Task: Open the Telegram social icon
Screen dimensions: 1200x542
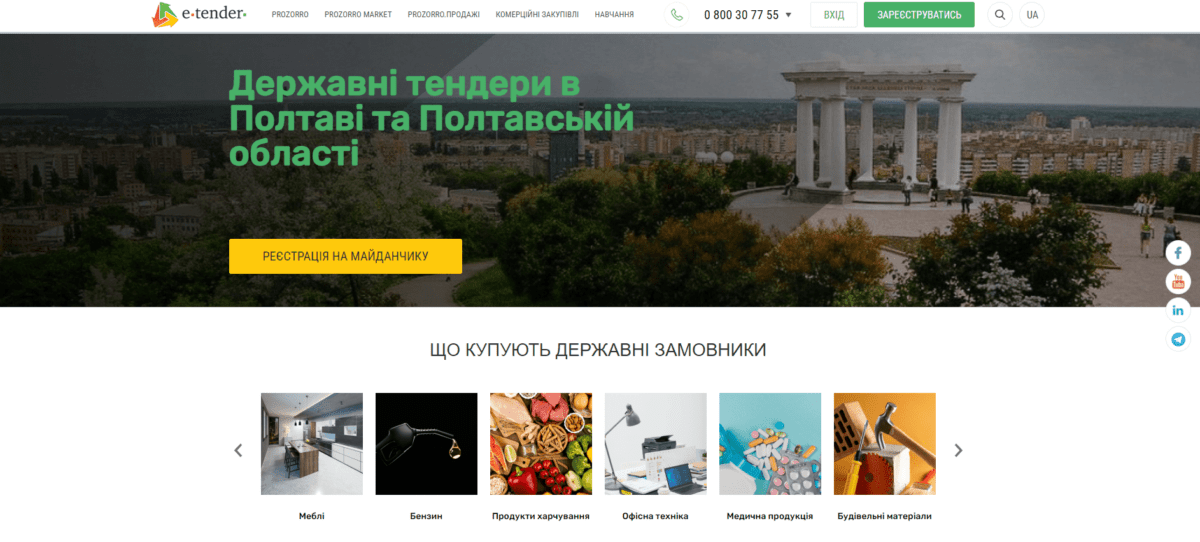Action: click(x=1179, y=339)
